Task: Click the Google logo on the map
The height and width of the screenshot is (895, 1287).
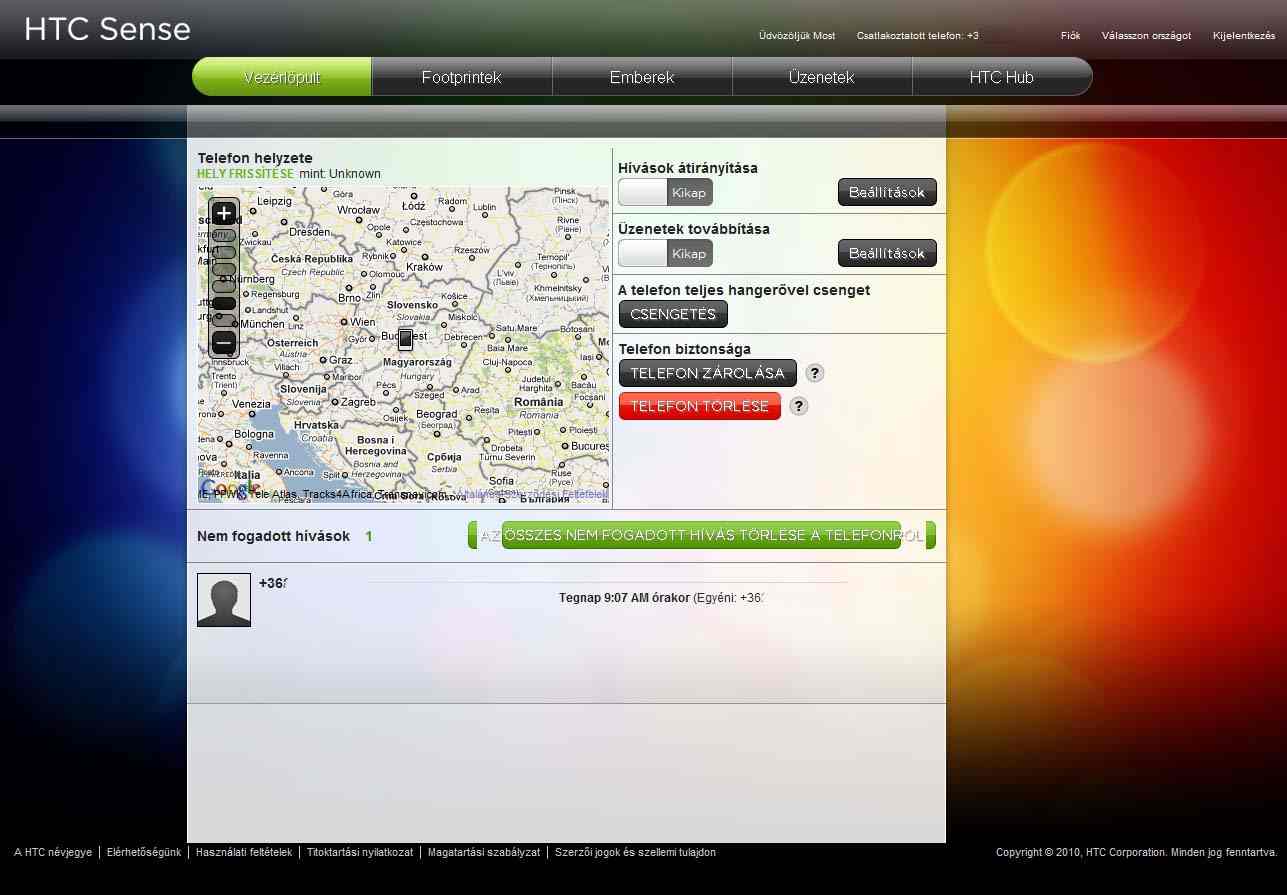Action: 222,488
